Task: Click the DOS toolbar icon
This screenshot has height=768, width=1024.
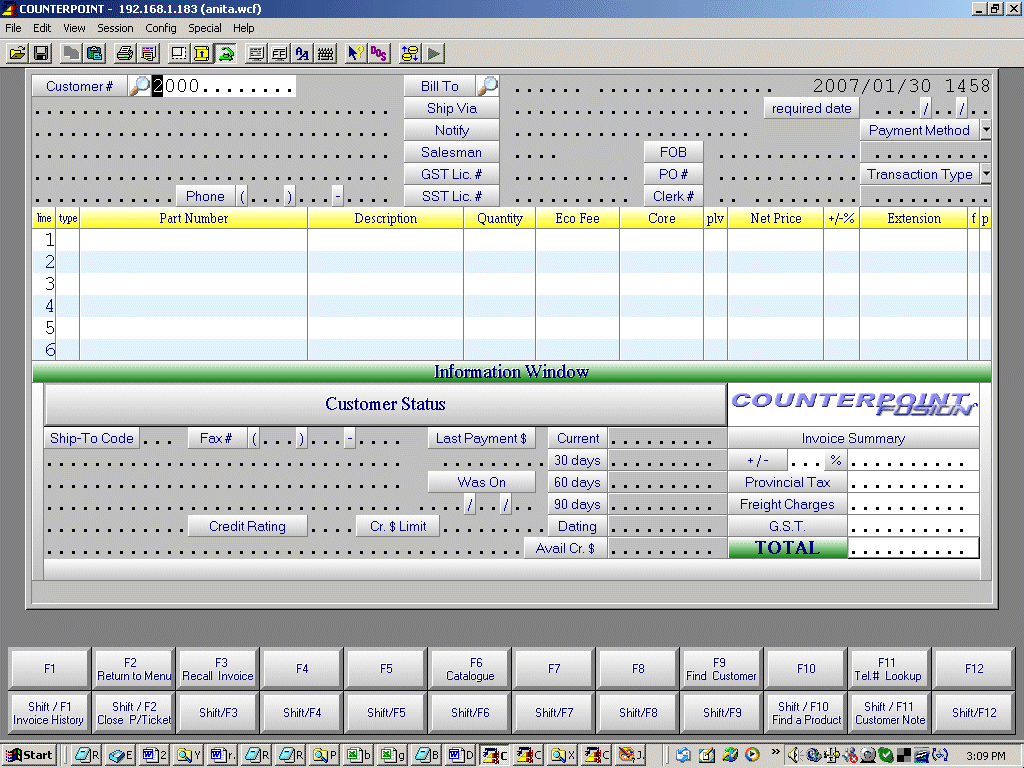Action: pos(379,53)
